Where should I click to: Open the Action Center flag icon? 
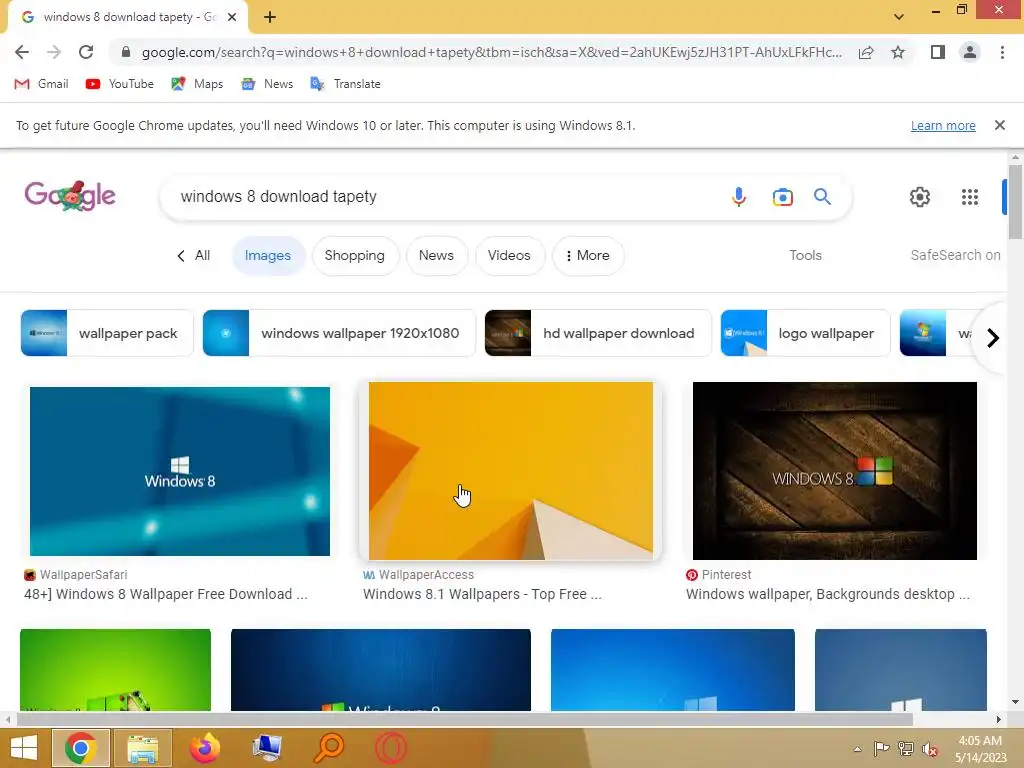881,749
